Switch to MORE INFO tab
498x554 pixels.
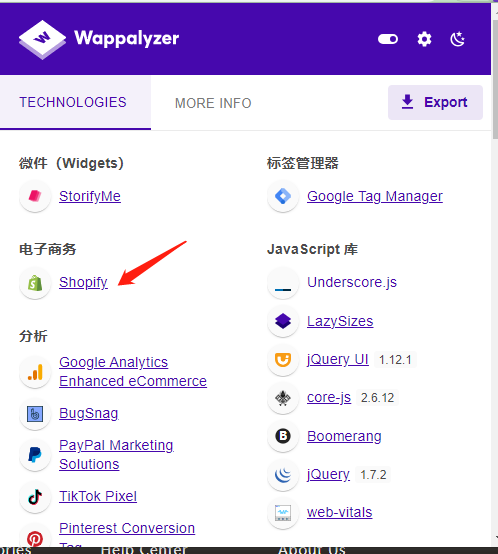click(213, 103)
